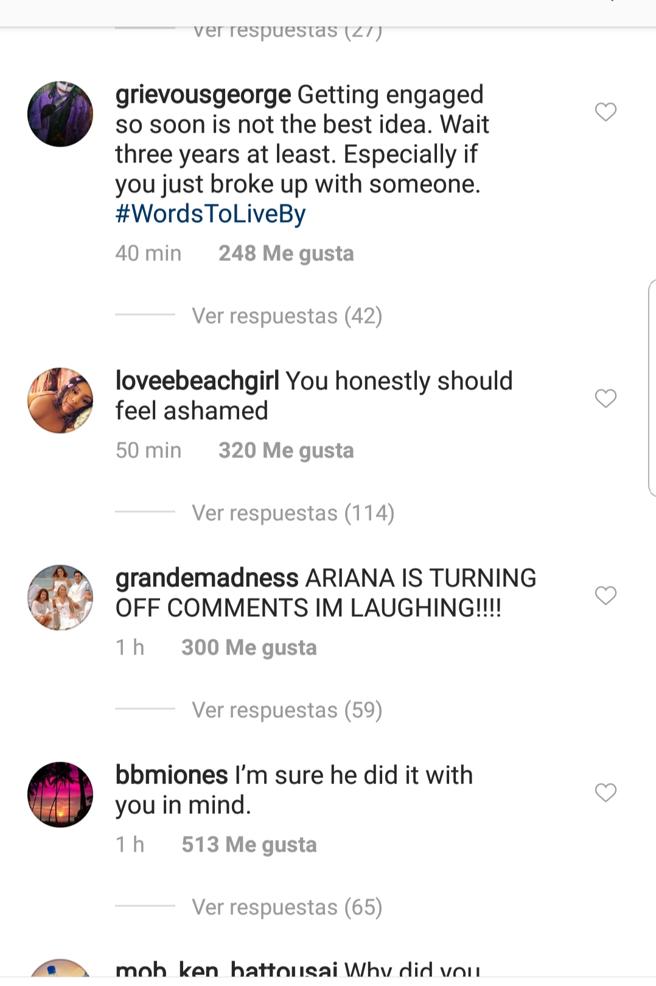Open bbmiones' sunset profile picture

[x=59, y=793]
